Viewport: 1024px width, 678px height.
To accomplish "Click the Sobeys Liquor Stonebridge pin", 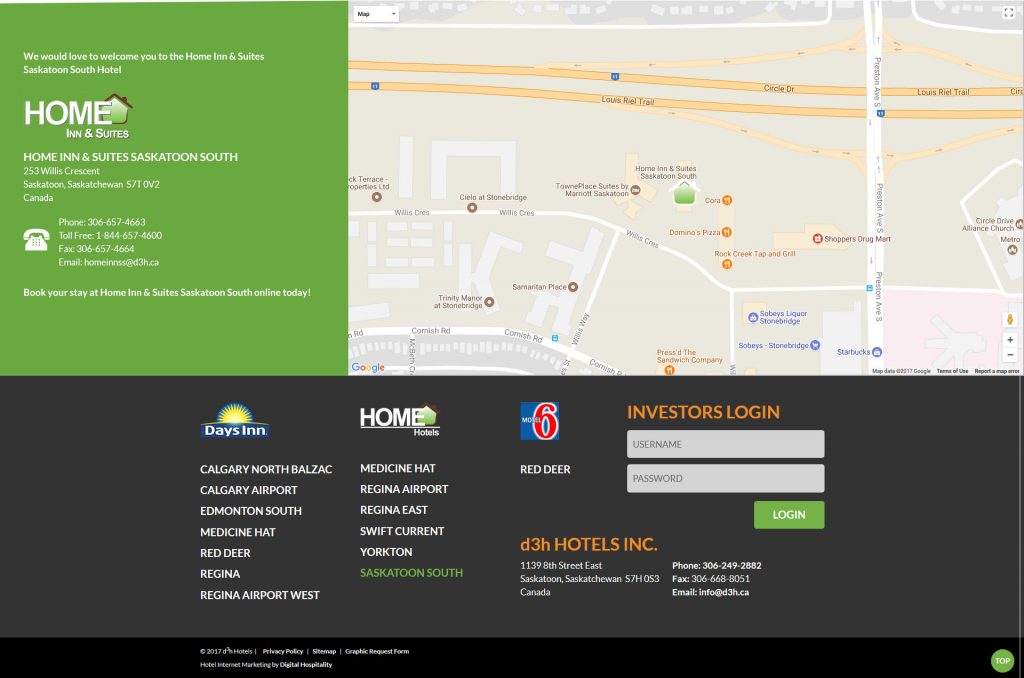I will click(752, 317).
